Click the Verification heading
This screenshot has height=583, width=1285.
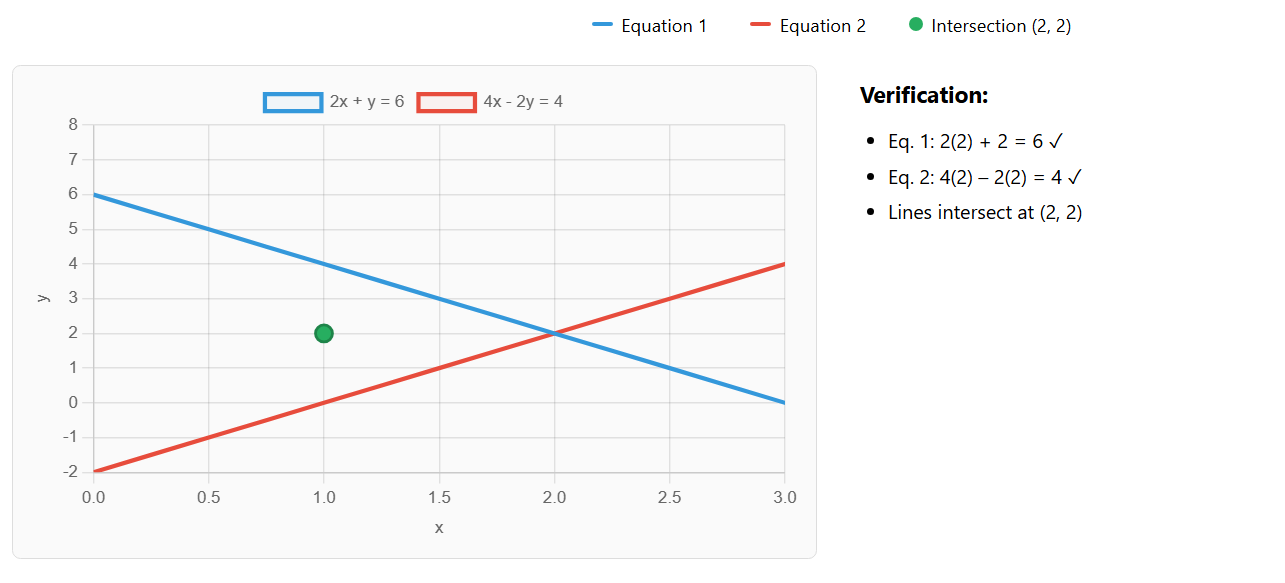tap(924, 95)
